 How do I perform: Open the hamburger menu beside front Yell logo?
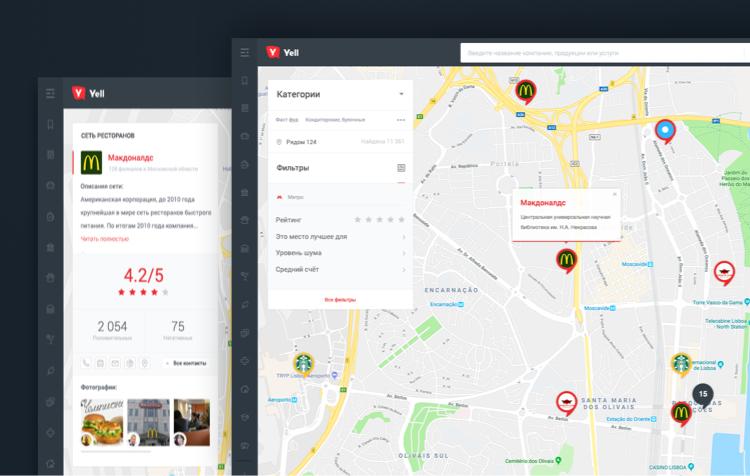(245, 53)
